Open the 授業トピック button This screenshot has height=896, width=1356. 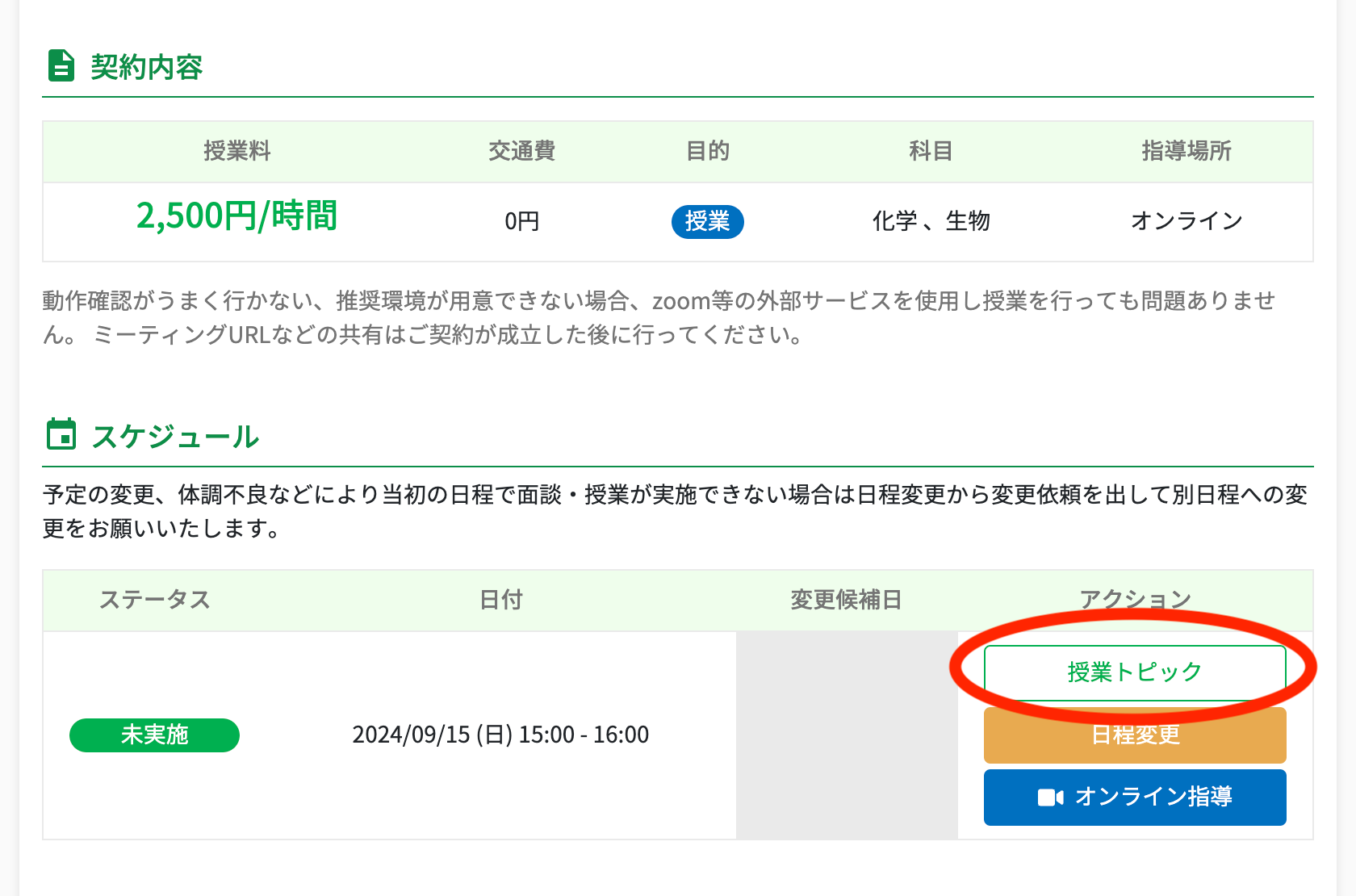pyautogui.click(x=1134, y=672)
